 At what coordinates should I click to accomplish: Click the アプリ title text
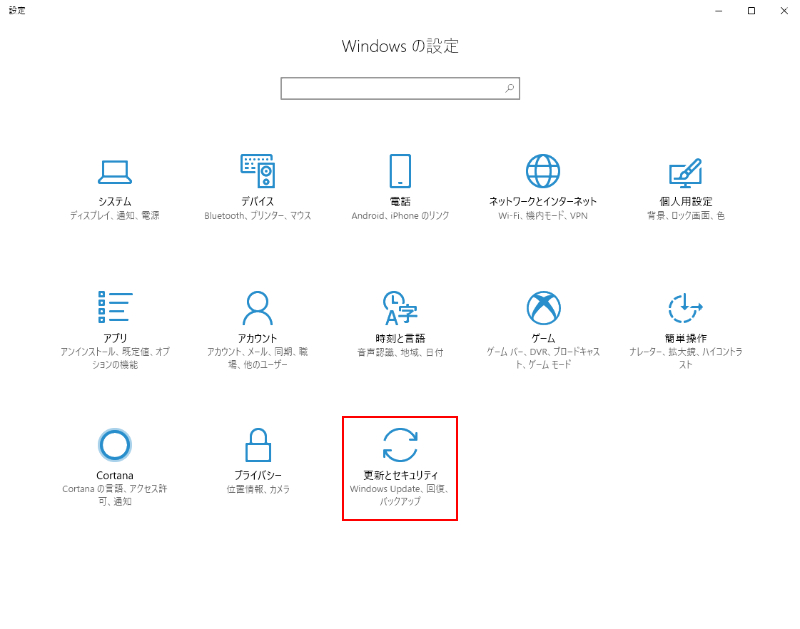pos(115,338)
